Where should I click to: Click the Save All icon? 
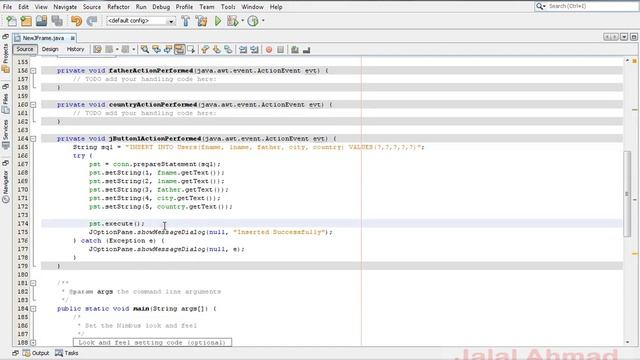click(x=57, y=21)
